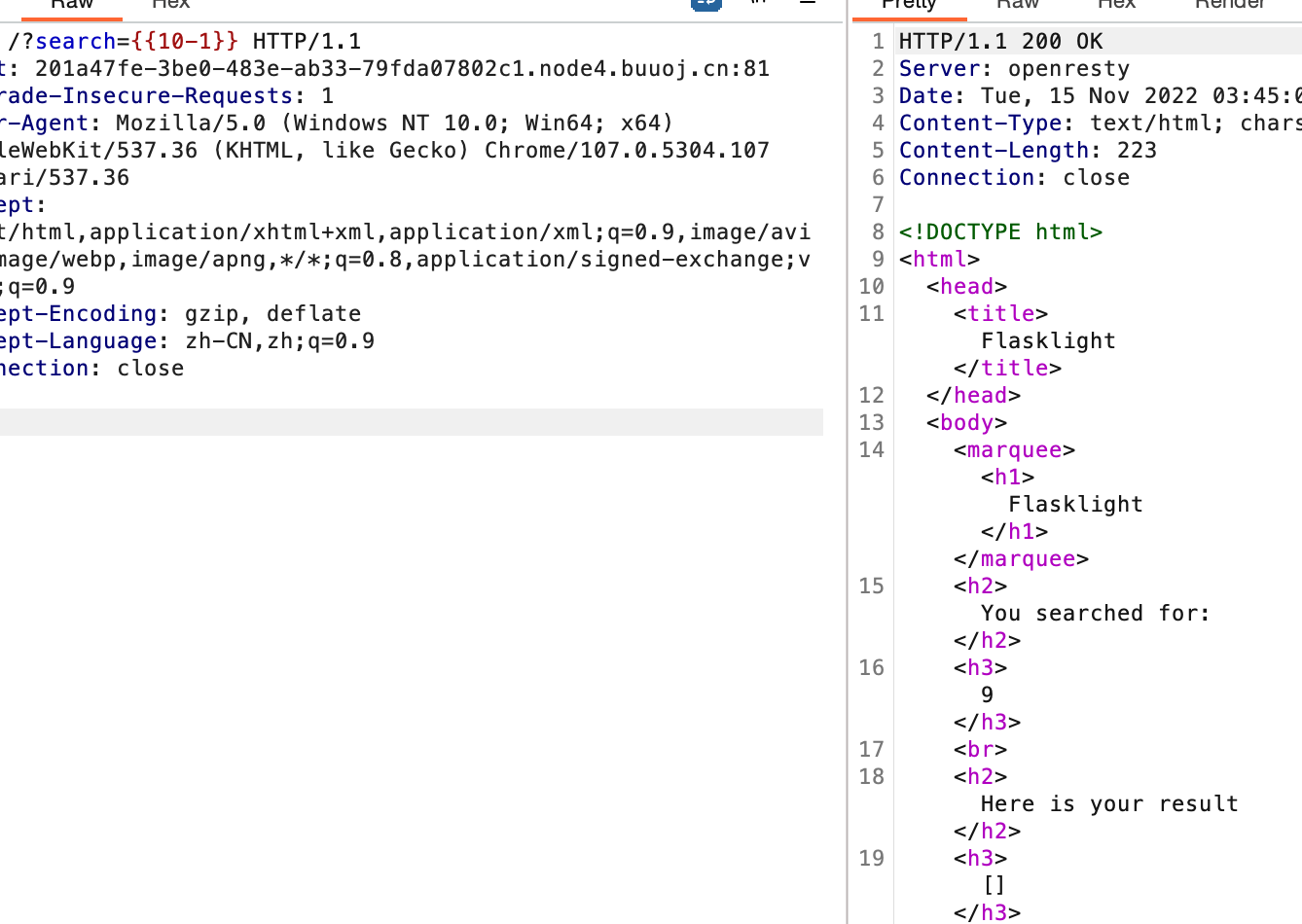The height and width of the screenshot is (924, 1302).
Task: Click the '<h1>' opening tag
Action: pos(1007,477)
